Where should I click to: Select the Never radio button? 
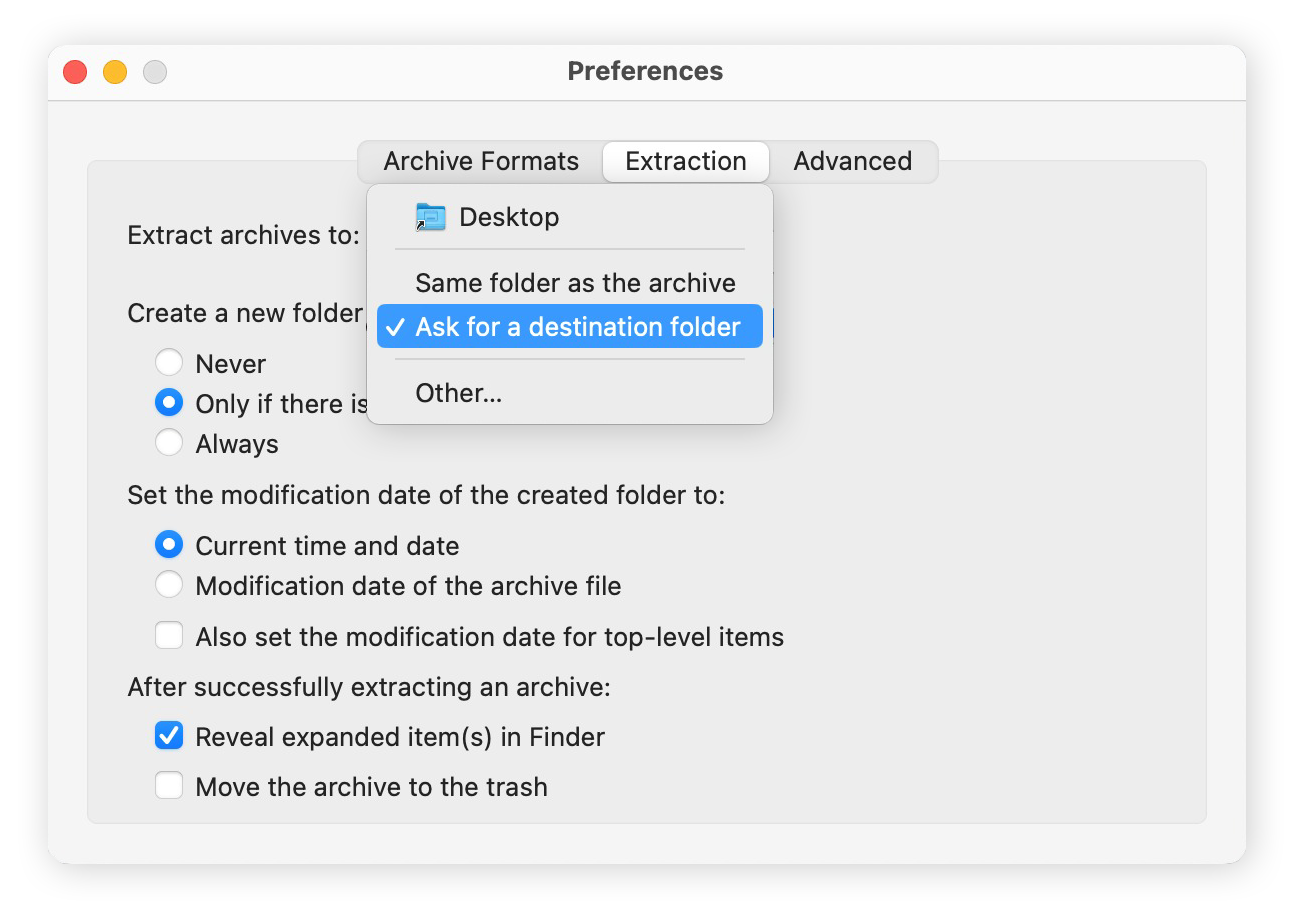[x=169, y=362]
